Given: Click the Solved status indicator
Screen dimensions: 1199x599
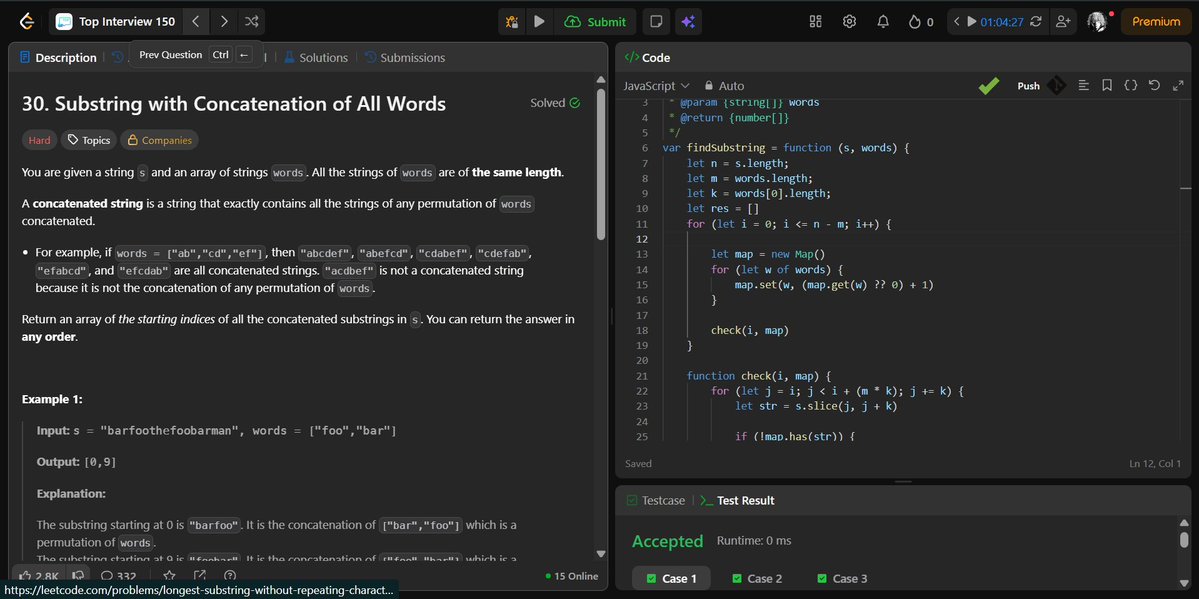Looking at the screenshot, I should tap(554, 103).
